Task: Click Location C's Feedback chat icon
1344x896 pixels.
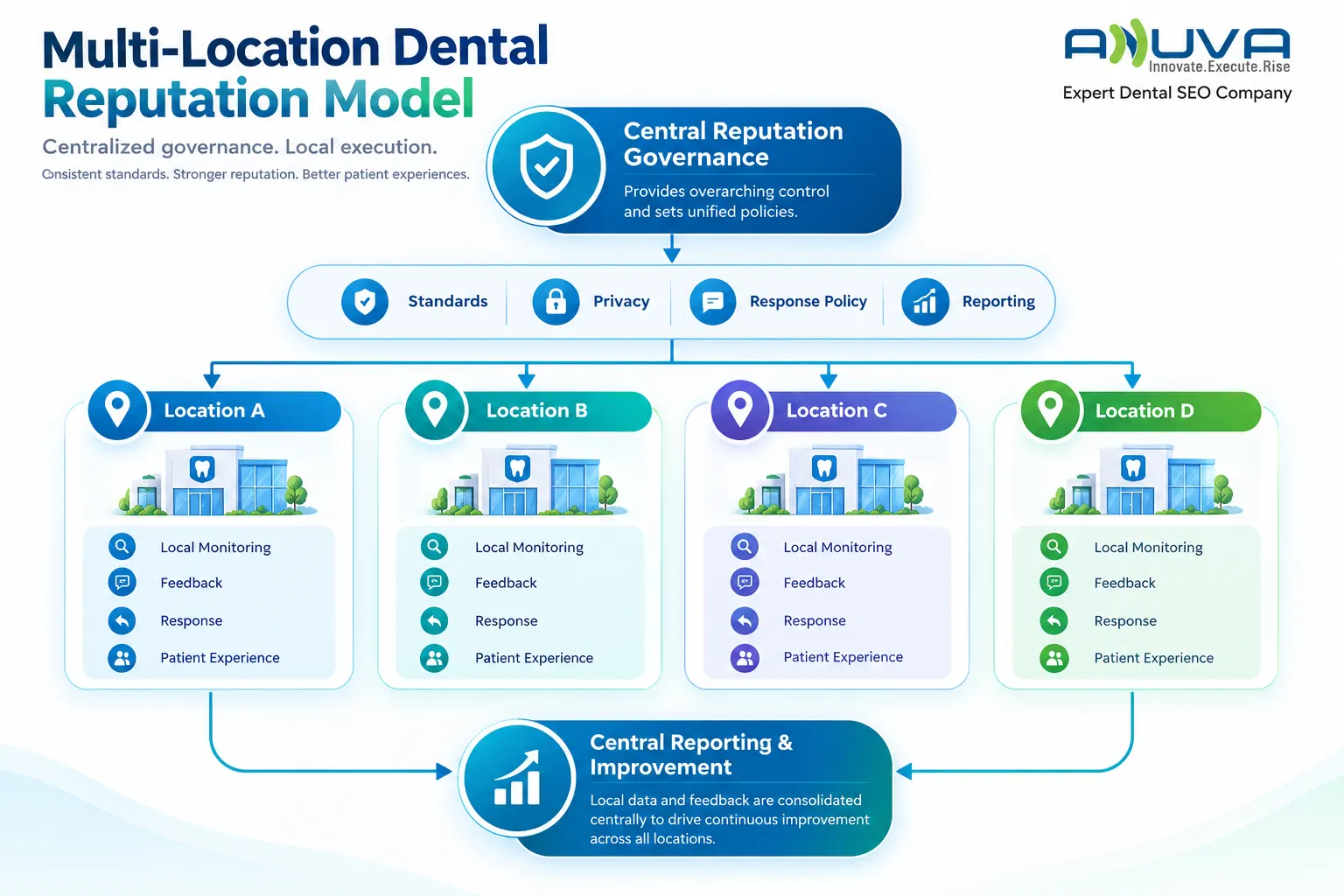Action: (x=745, y=582)
